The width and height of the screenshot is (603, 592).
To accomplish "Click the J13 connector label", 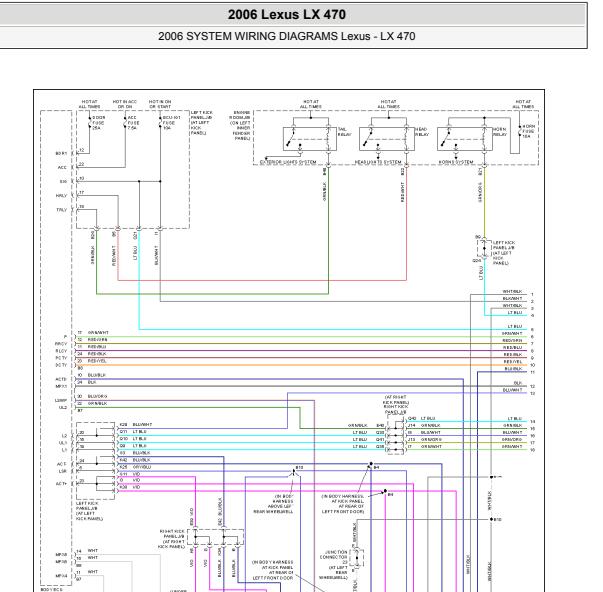I will (411, 439).
